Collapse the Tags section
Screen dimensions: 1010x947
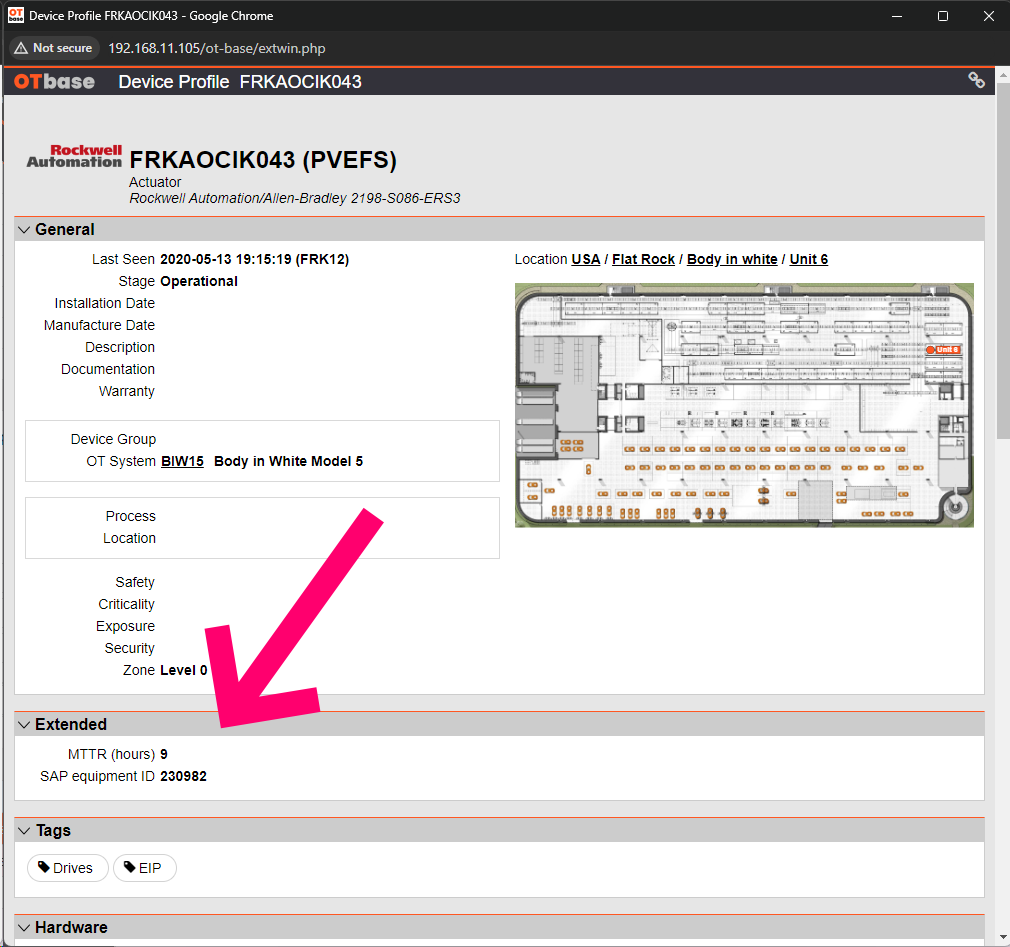click(x=24, y=831)
